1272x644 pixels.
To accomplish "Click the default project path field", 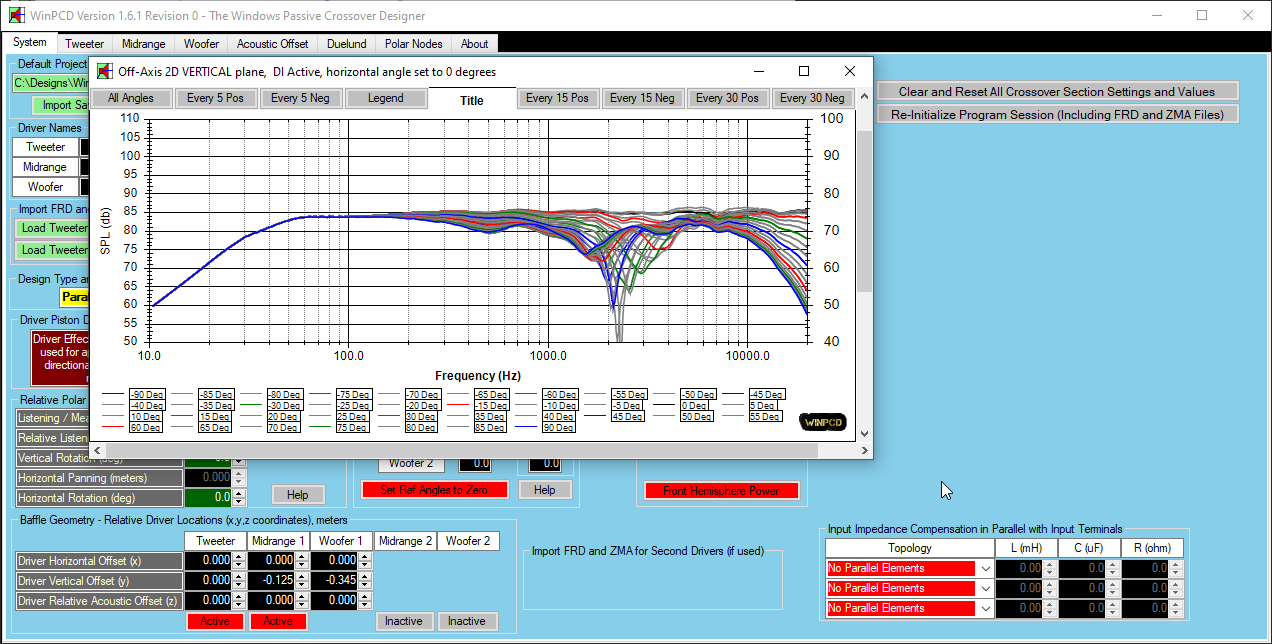I will [51, 84].
